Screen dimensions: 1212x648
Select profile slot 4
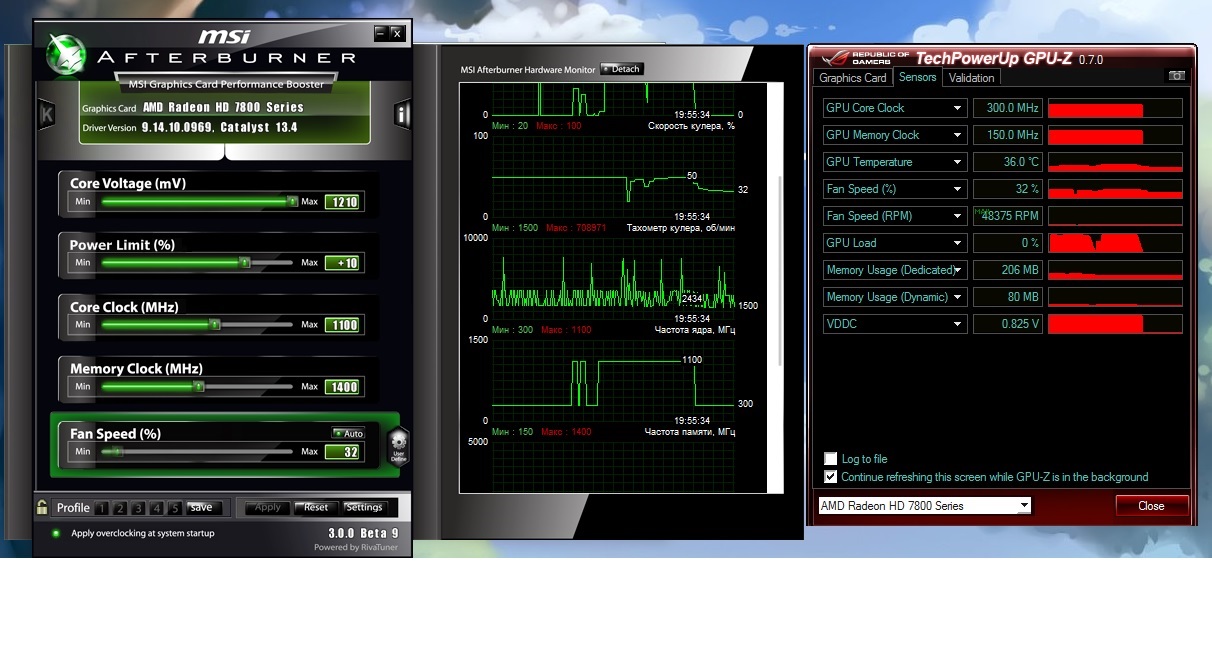tap(156, 508)
